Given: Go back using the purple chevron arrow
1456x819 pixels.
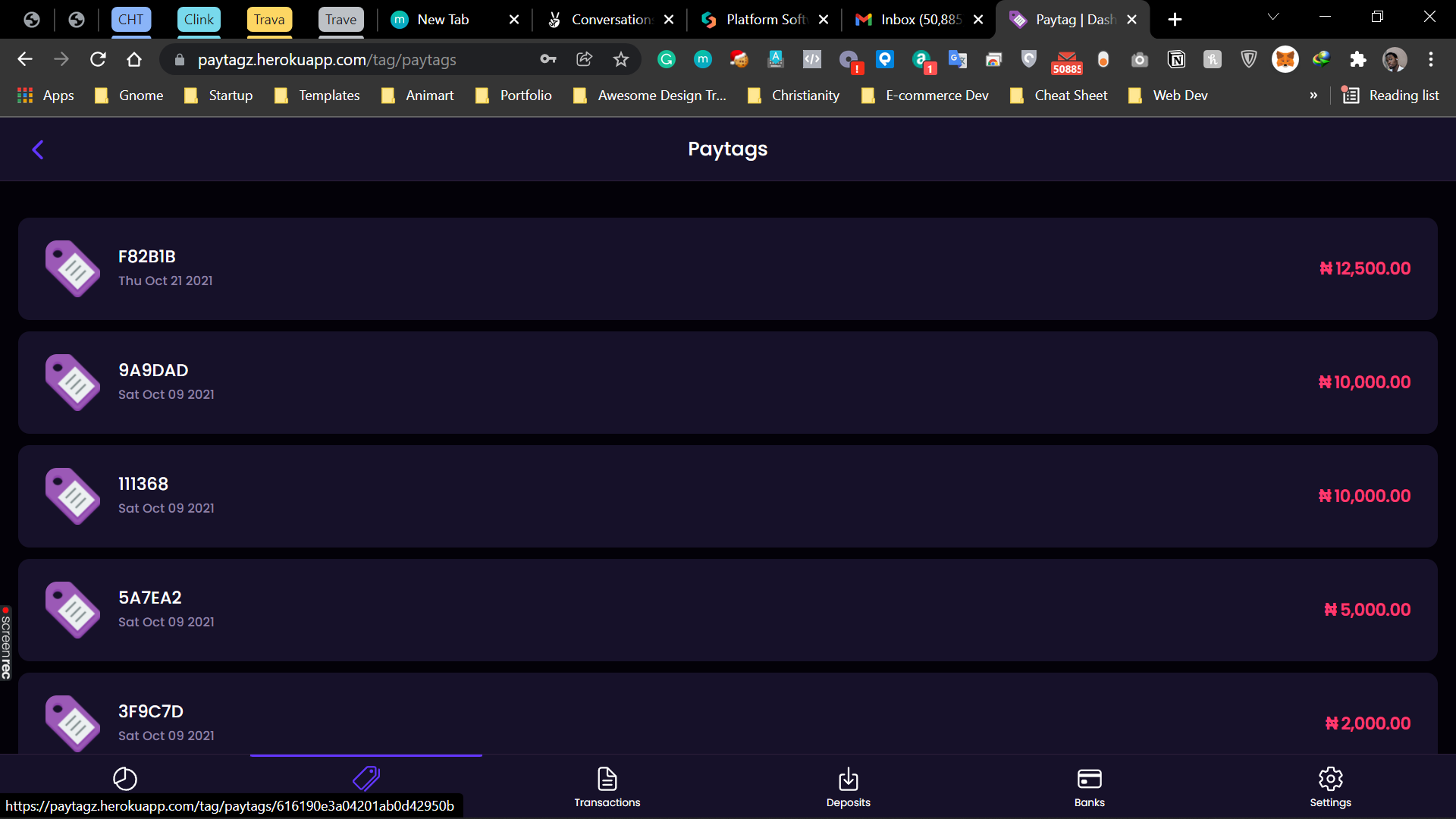Looking at the screenshot, I should tap(38, 149).
